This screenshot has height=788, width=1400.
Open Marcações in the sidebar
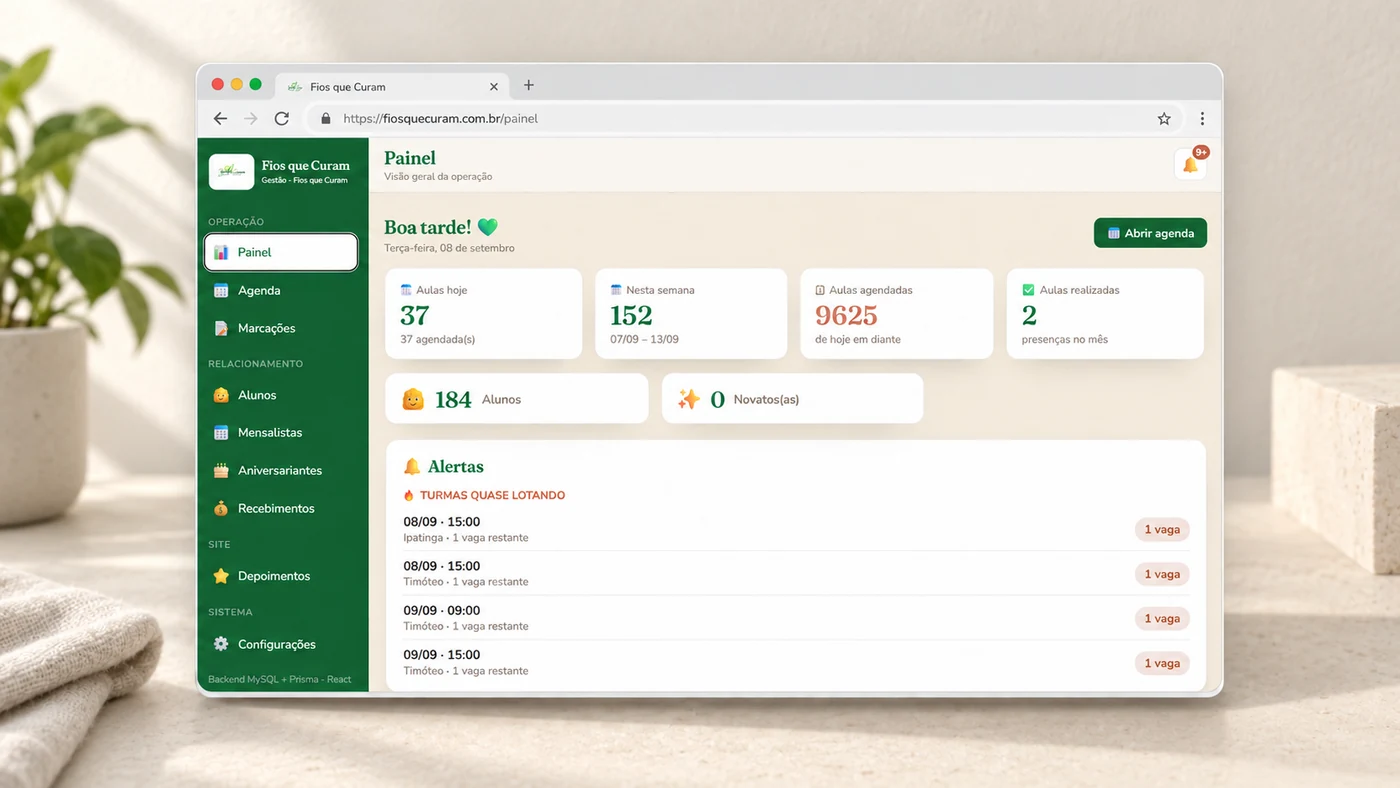pyautogui.click(x=281, y=328)
